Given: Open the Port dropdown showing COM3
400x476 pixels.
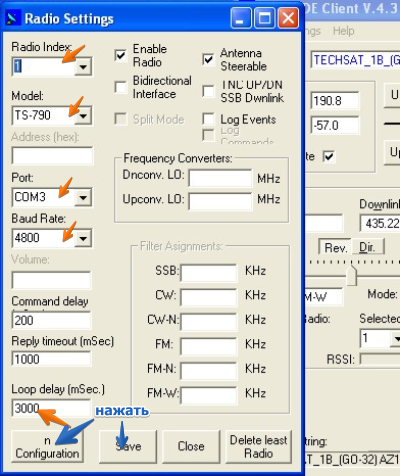Looking at the screenshot, I should [83, 198].
